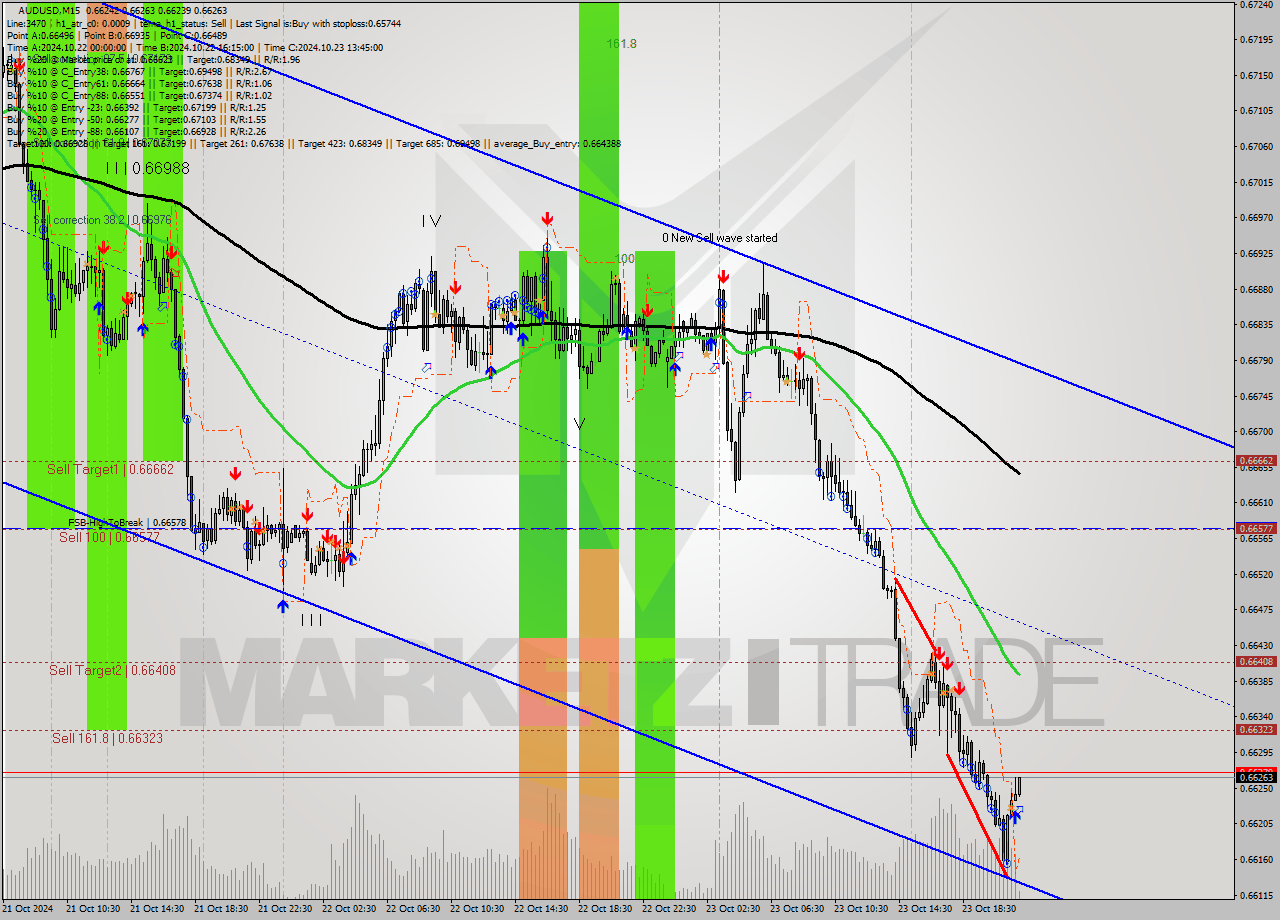Click the 'Sell correction 38.2 | 0.66976' label

coord(102,219)
